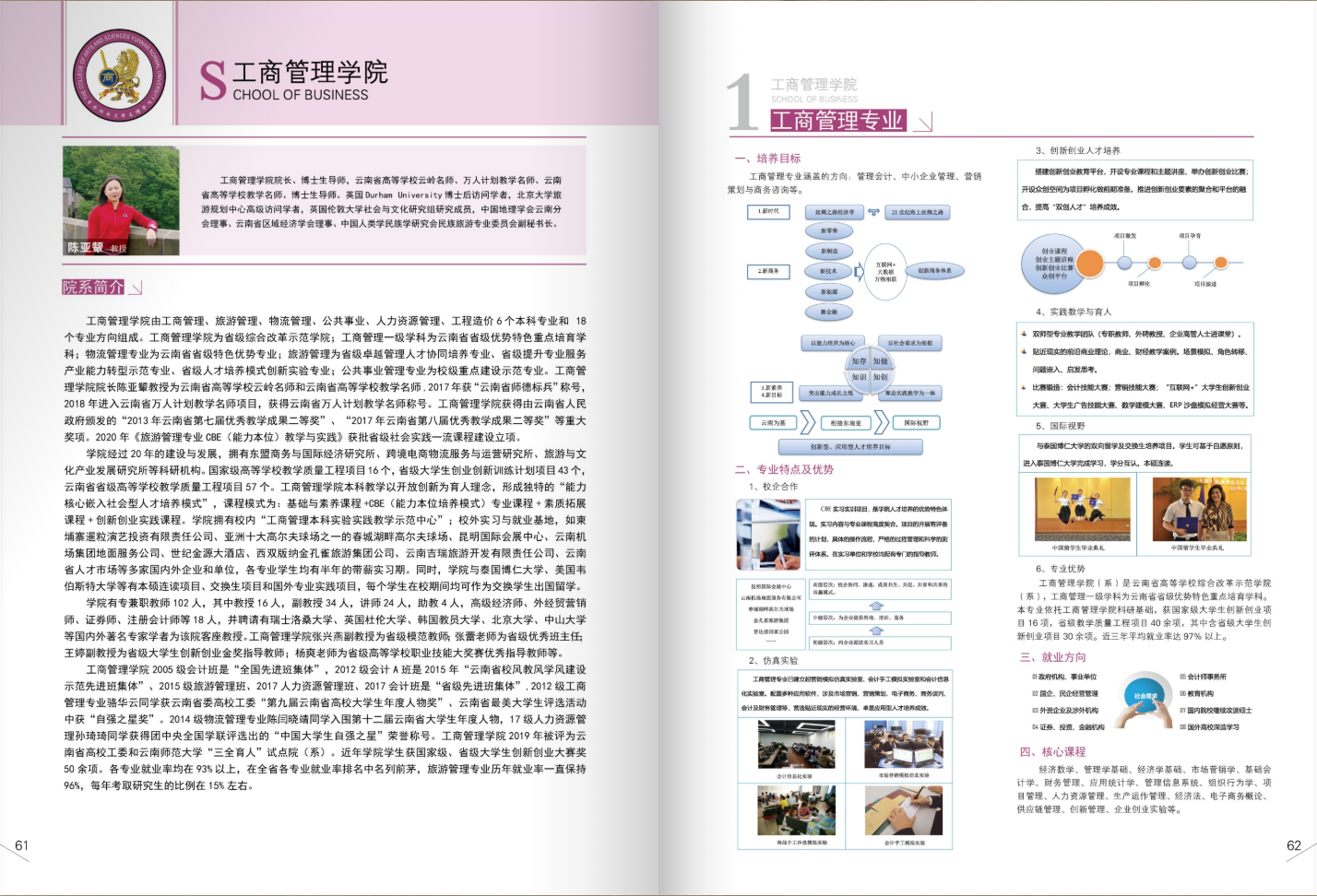Click the up arrow above 中级层次 box
Screen dimensions: 1317x896
876,606
